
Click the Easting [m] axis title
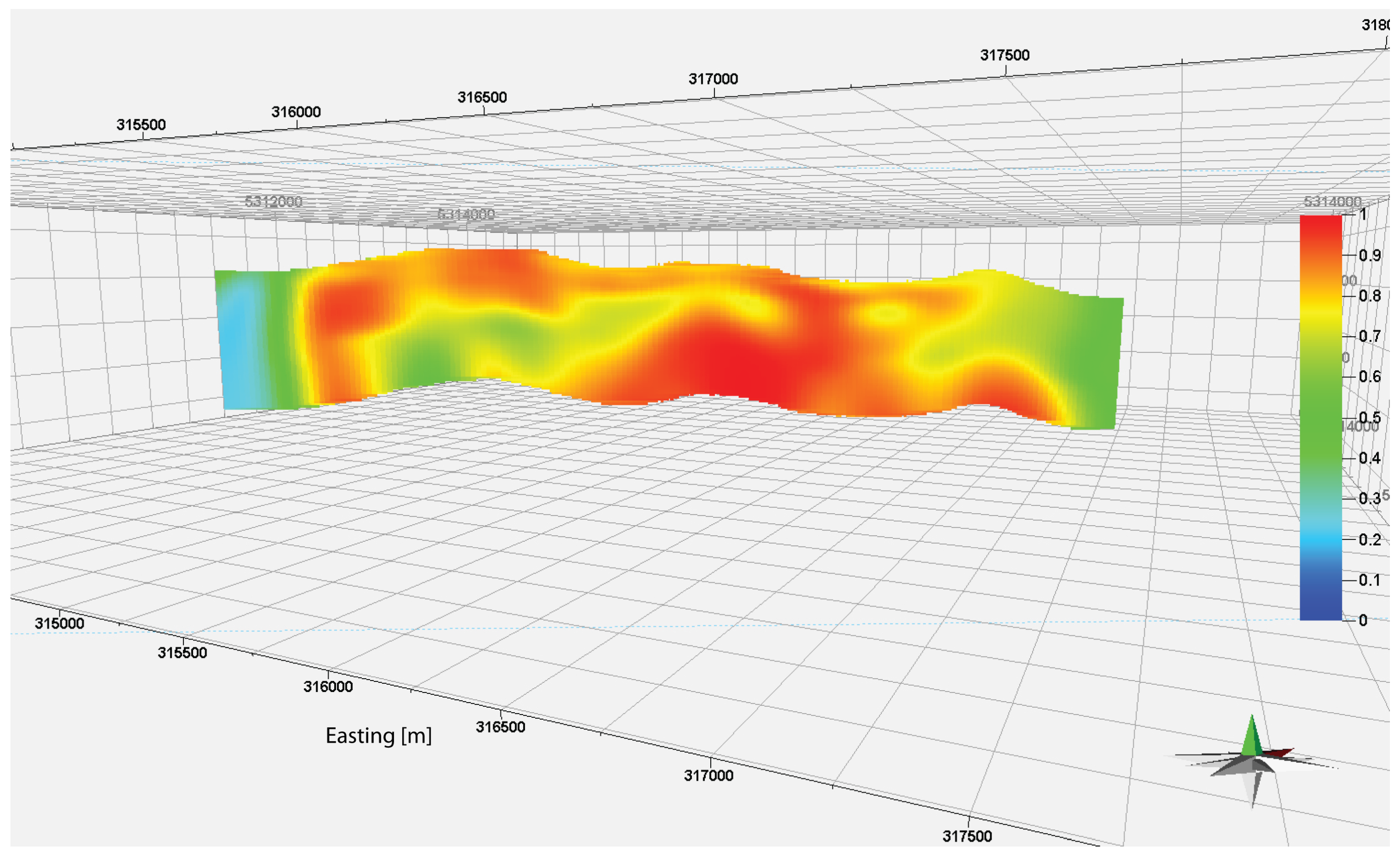[x=378, y=736]
